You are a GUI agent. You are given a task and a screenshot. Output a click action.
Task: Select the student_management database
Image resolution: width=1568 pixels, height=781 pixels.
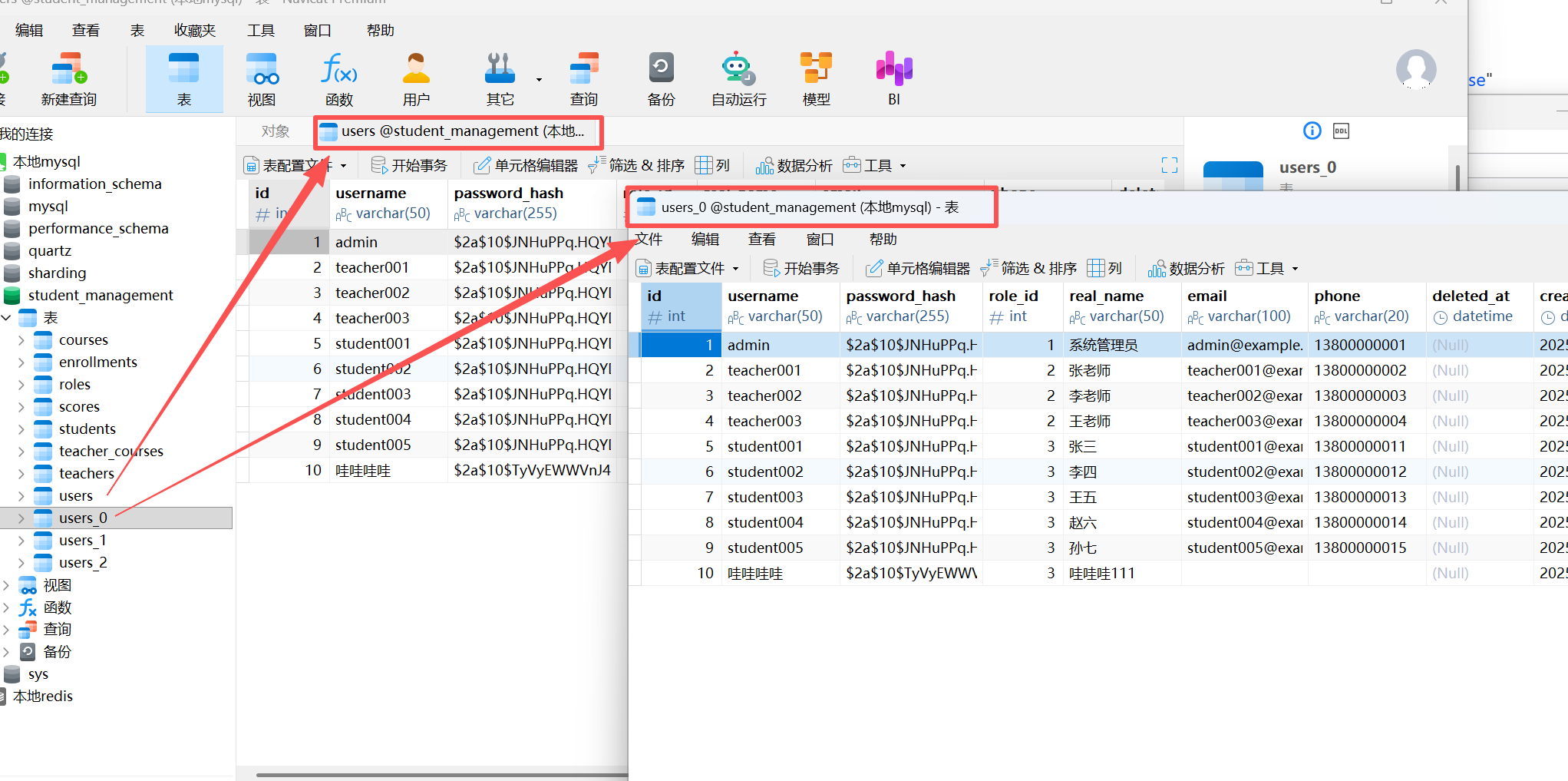point(100,295)
